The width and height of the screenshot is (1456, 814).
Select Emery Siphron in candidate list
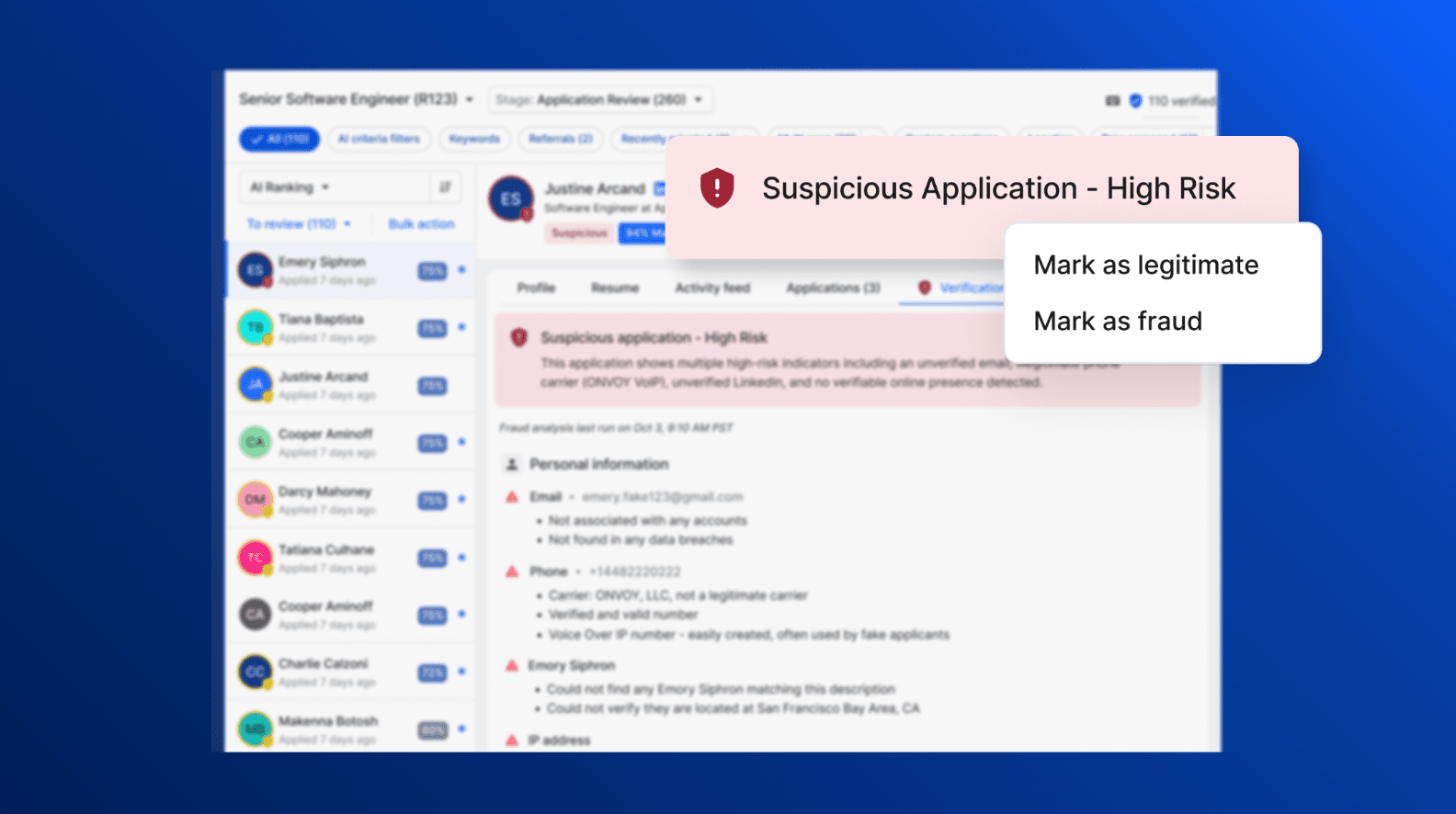click(x=350, y=270)
